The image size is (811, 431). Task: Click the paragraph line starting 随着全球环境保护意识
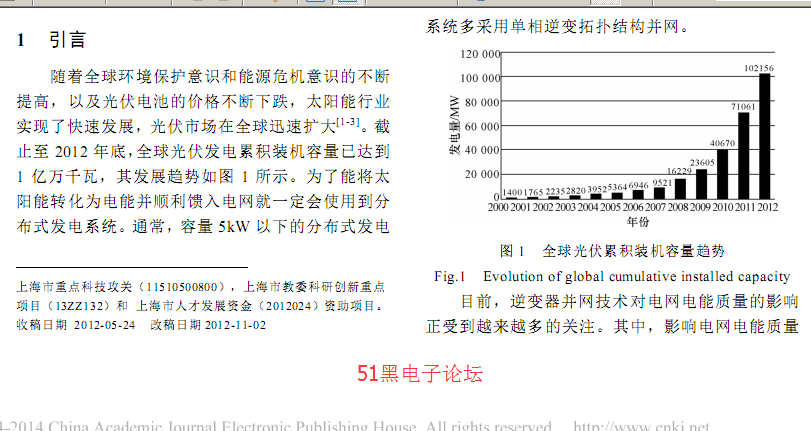pos(220,77)
